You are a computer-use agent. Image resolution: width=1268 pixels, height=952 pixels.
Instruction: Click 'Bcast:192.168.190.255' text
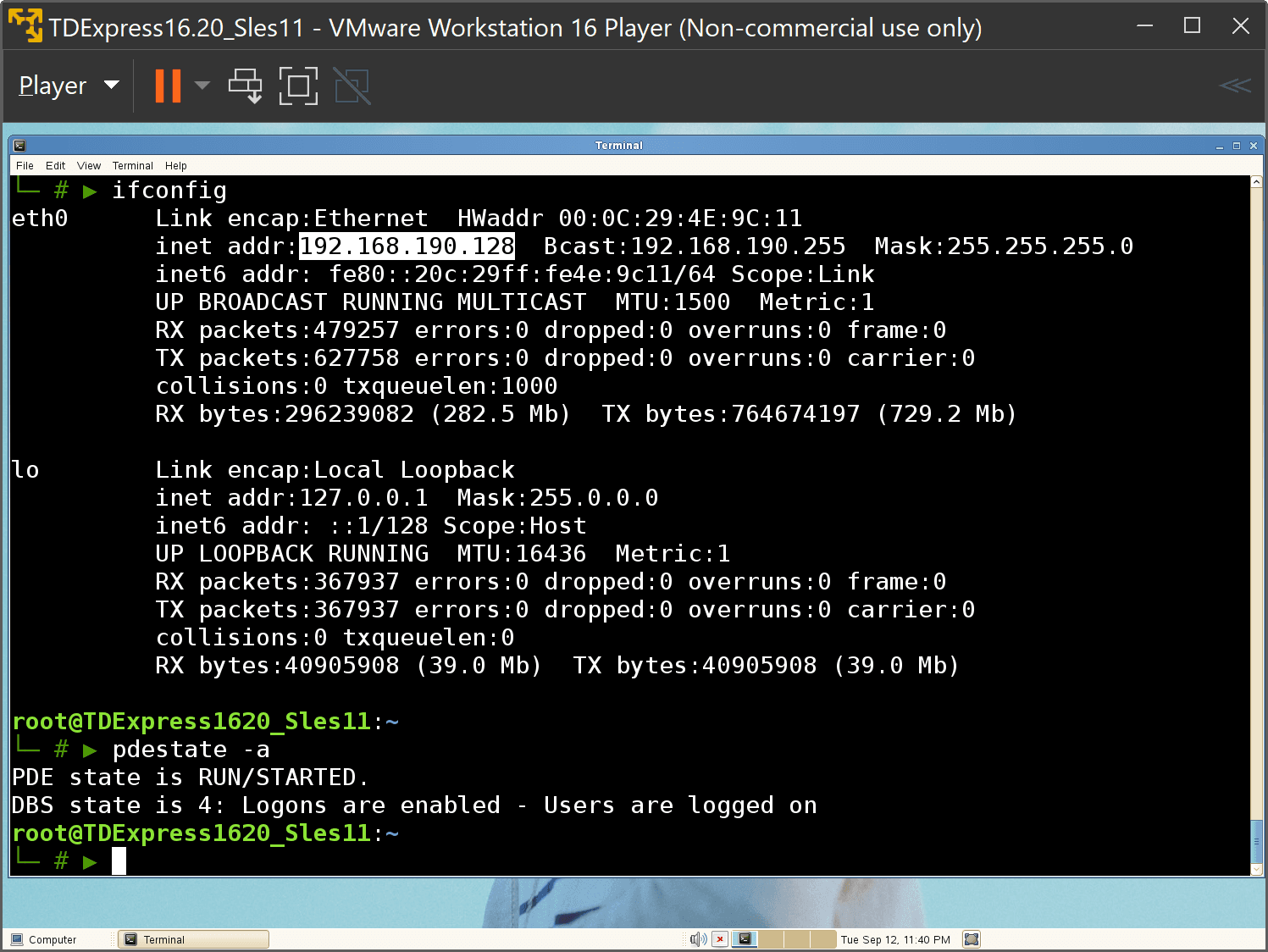[x=695, y=246]
